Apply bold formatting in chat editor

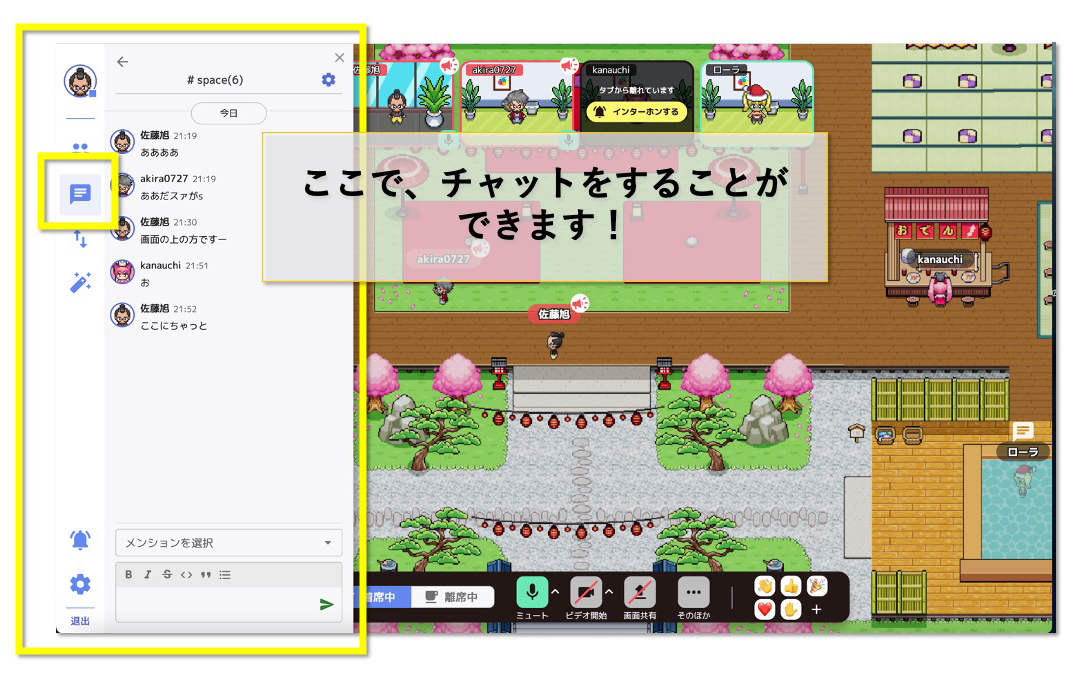pos(129,575)
